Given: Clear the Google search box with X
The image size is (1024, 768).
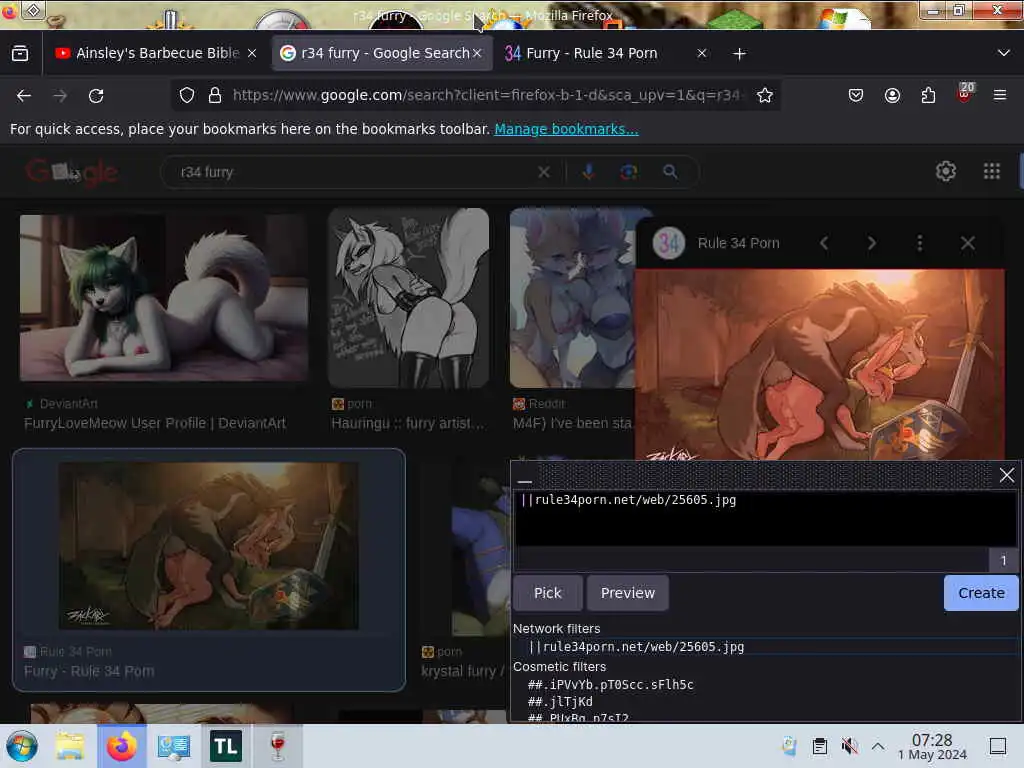Looking at the screenshot, I should [543, 172].
